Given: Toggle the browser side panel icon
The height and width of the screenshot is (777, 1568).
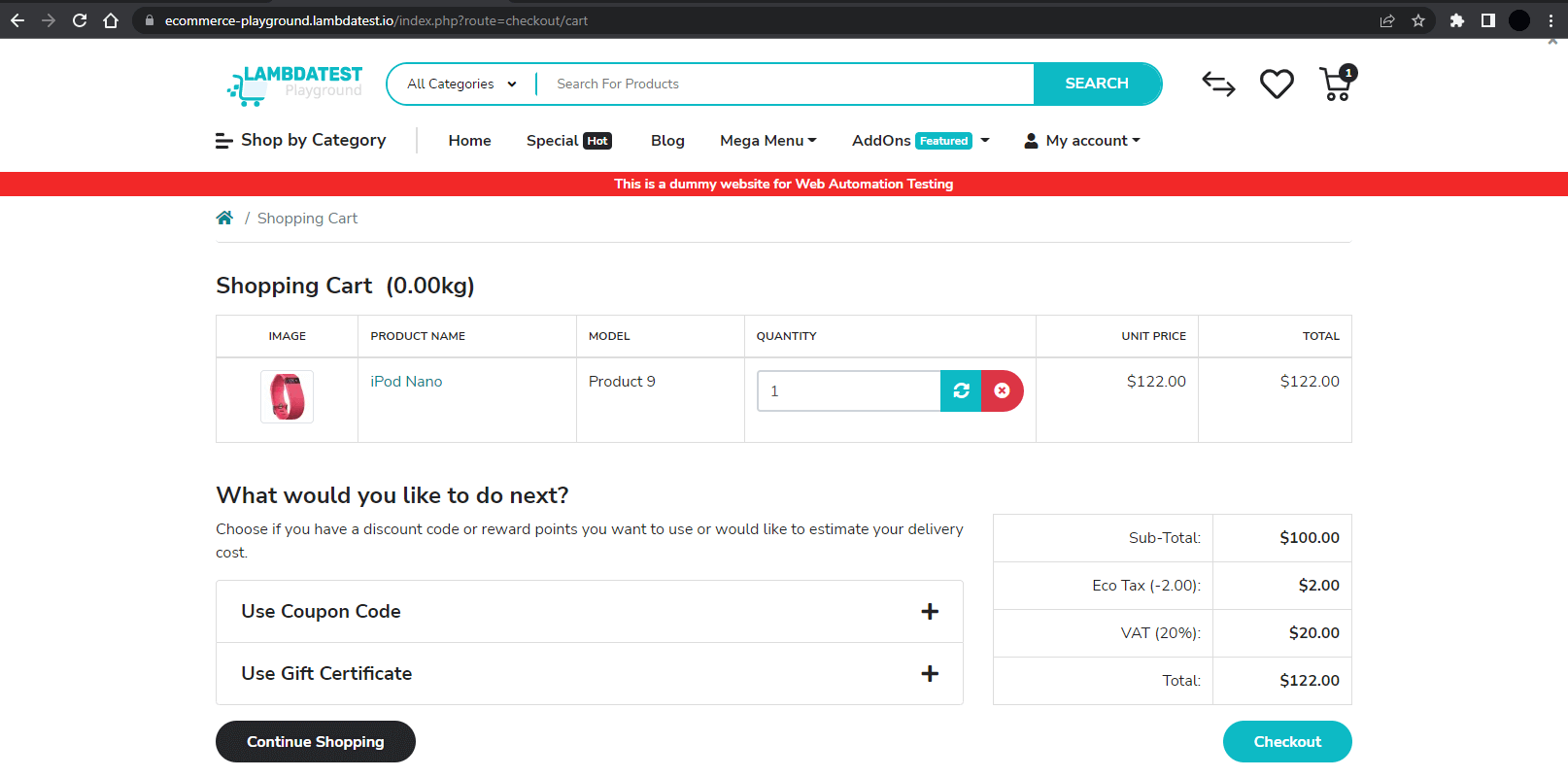Looking at the screenshot, I should tap(1487, 20).
